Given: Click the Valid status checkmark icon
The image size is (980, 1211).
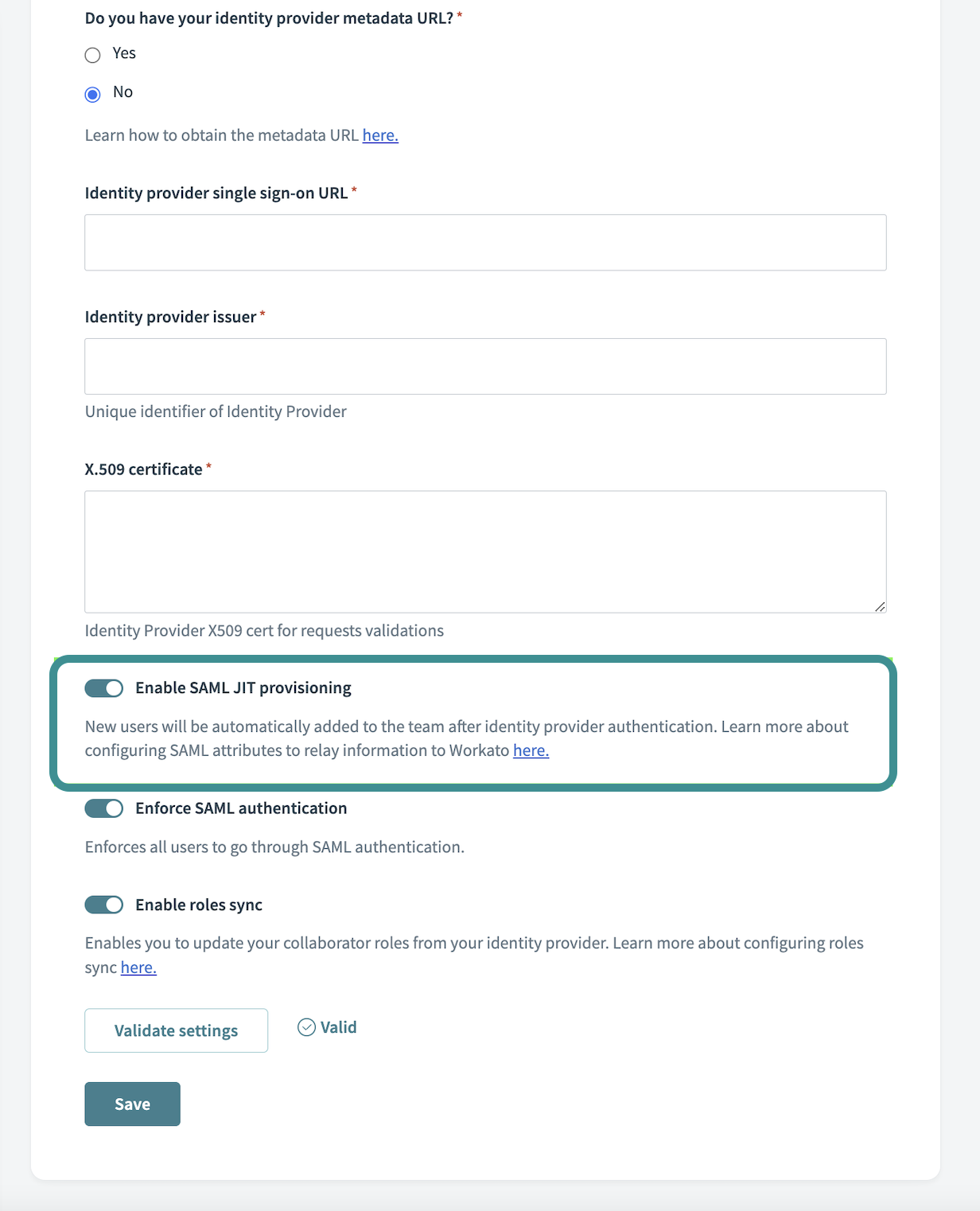Looking at the screenshot, I should tap(307, 1027).
